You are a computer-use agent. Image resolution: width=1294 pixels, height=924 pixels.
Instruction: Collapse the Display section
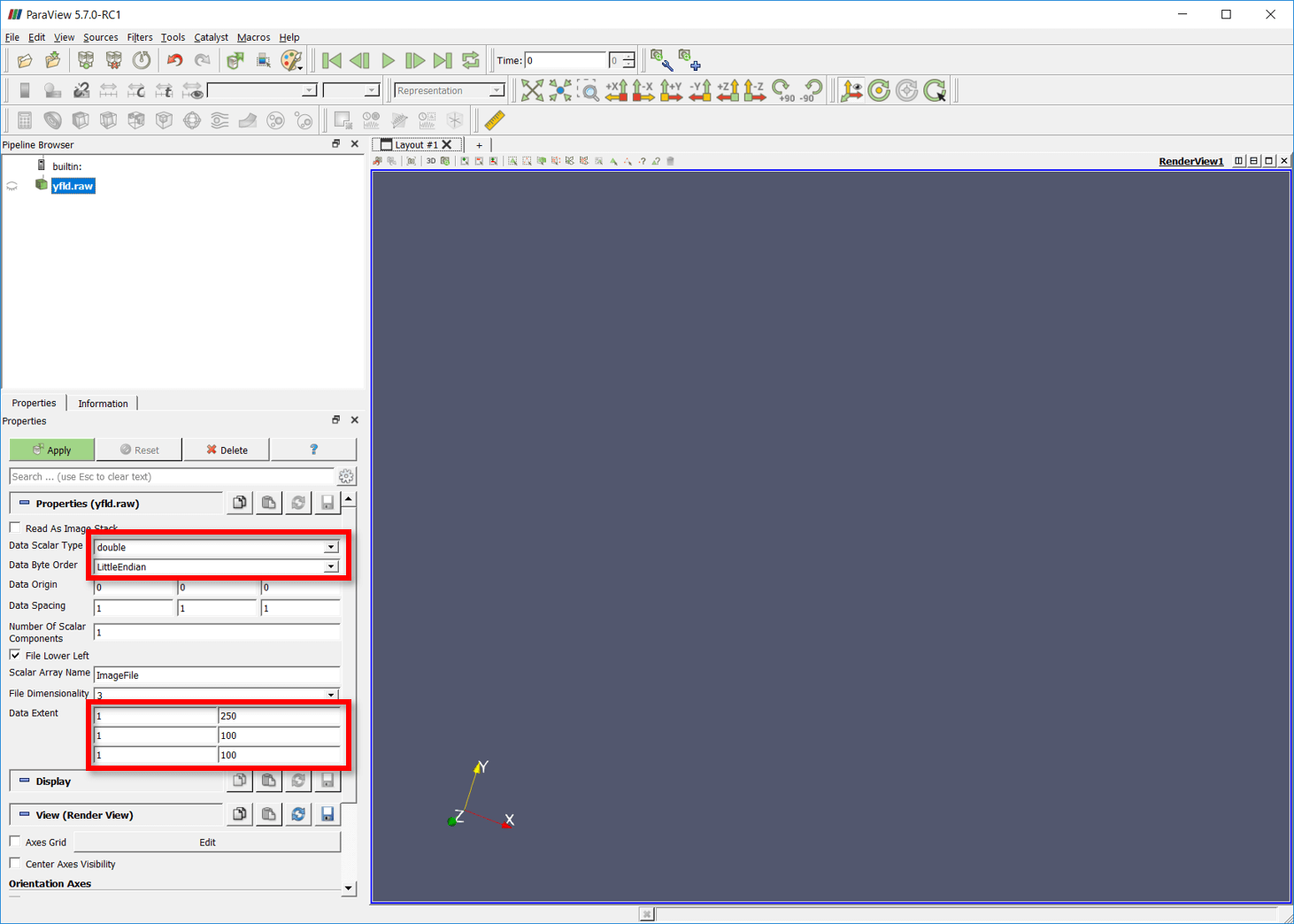[25, 781]
